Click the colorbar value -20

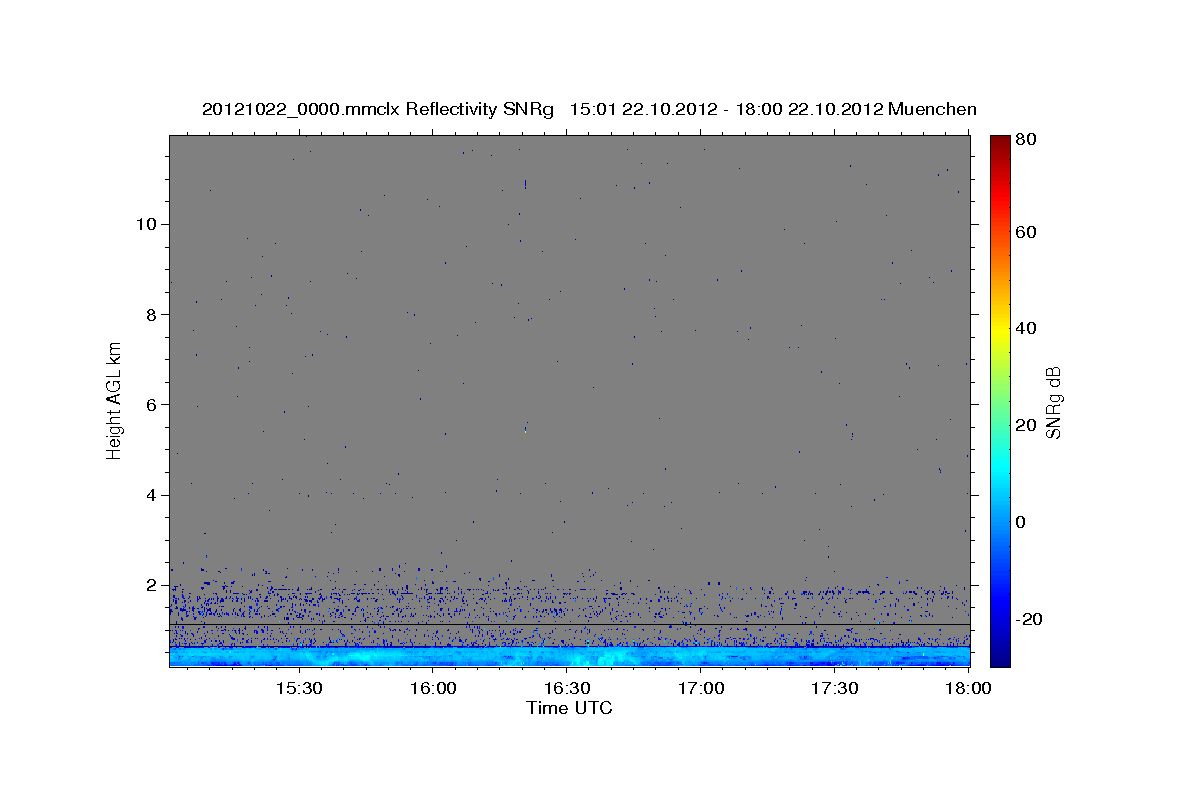click(x=1028, y=619)
